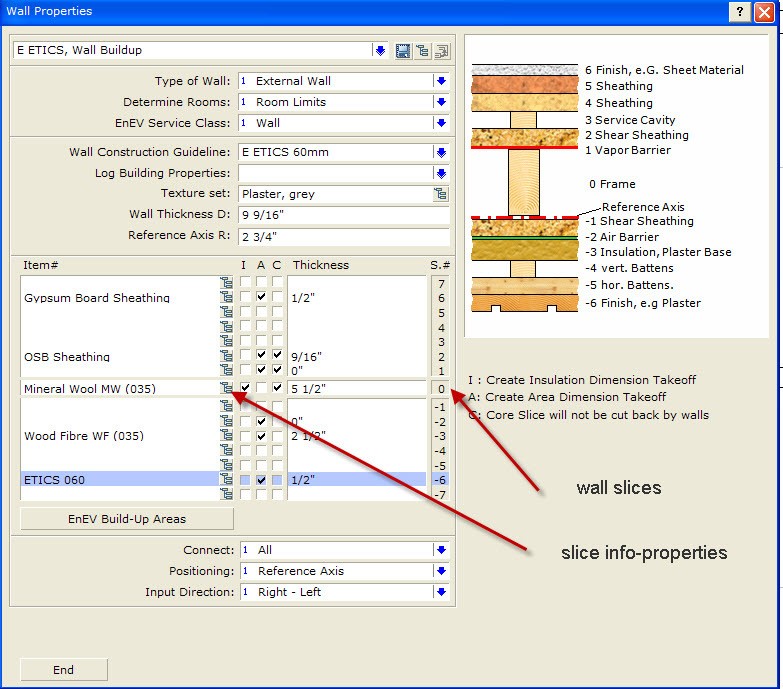
Task: Toggle insulation takeoff checkbox for Mineral Wool MW
Action: 245,388
